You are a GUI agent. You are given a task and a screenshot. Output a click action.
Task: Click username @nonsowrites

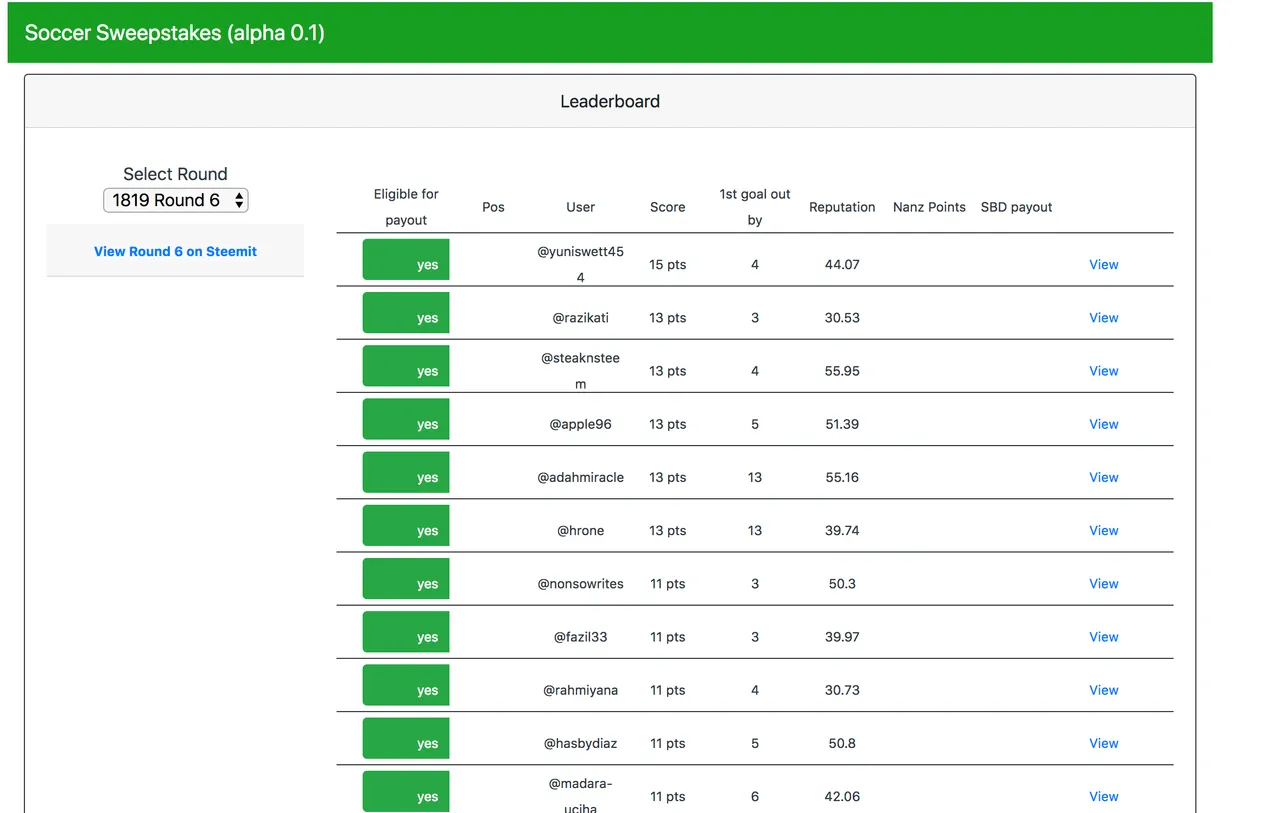[x=581, y=584]
